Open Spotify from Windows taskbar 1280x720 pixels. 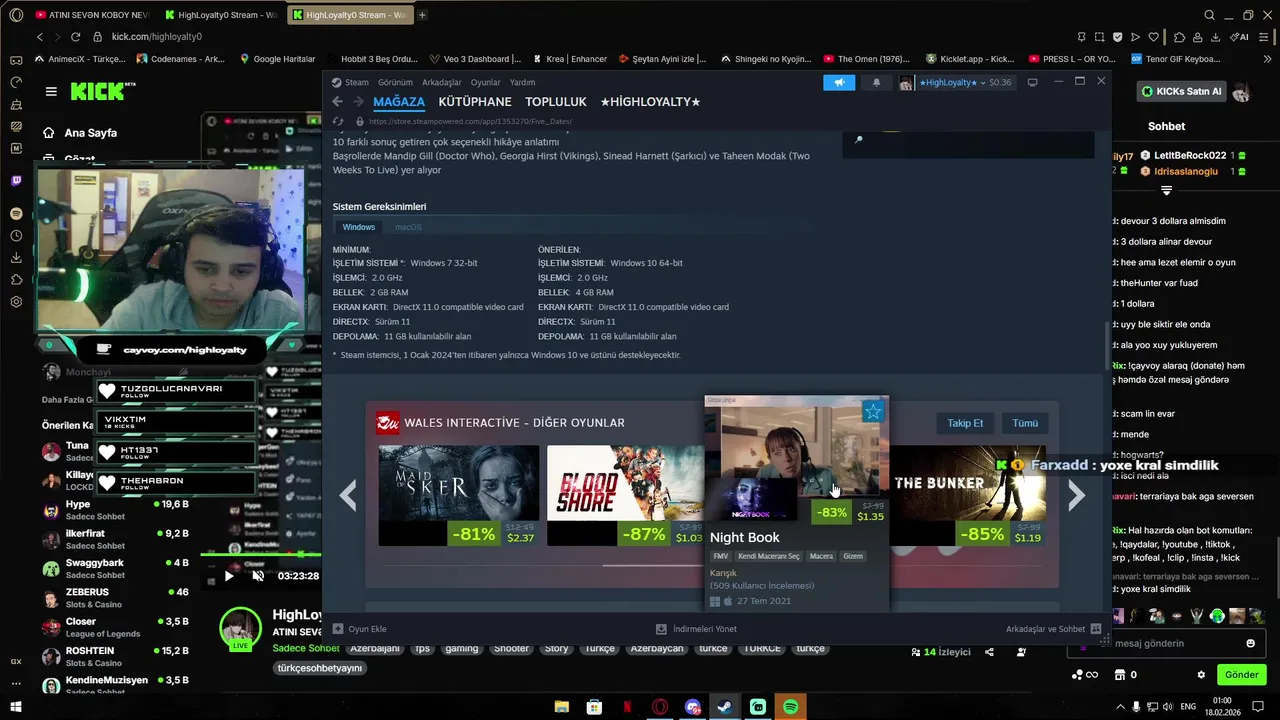[x=790, y=707]
